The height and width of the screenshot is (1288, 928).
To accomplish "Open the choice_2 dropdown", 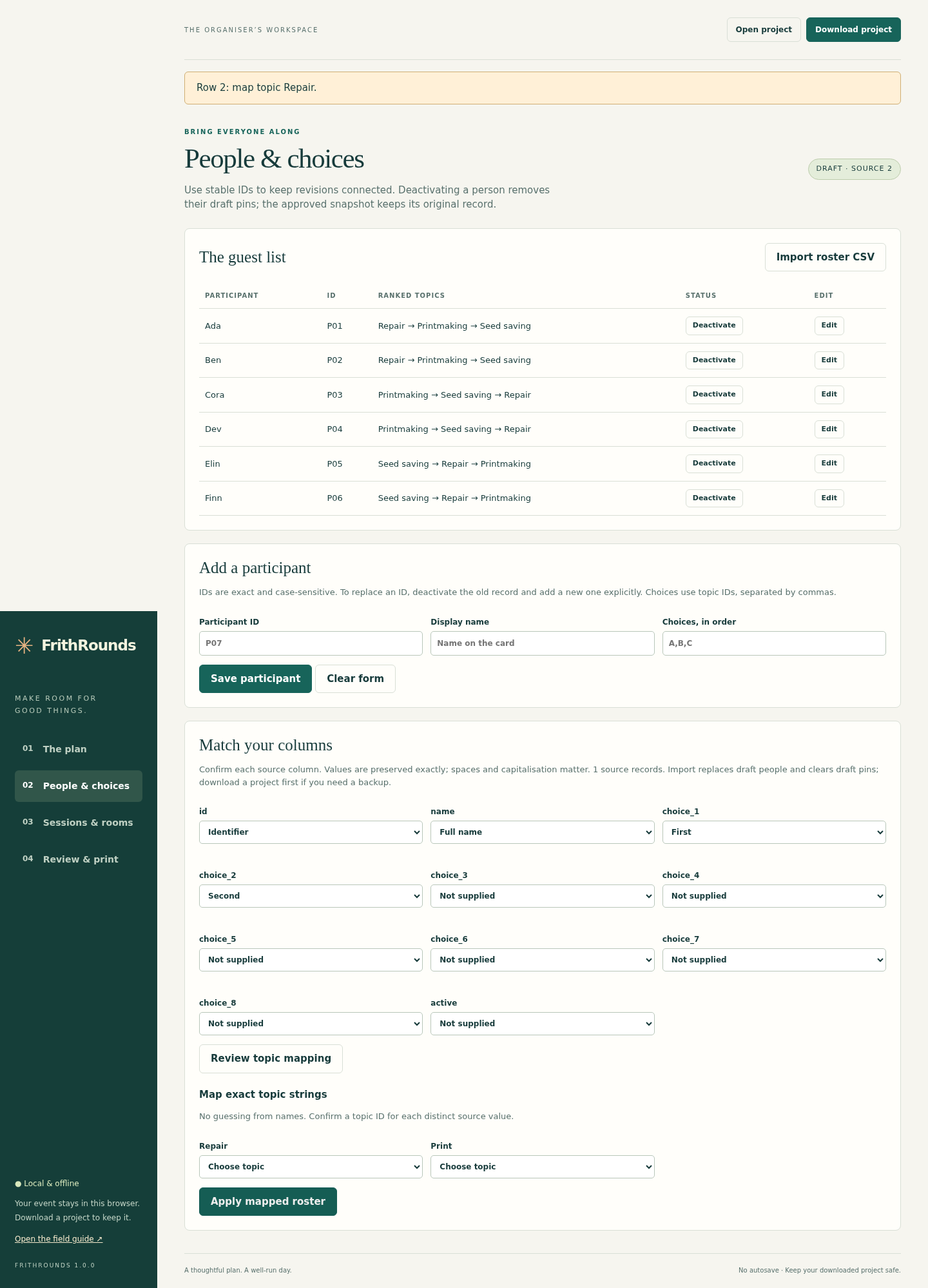I will tap(311, 896).
